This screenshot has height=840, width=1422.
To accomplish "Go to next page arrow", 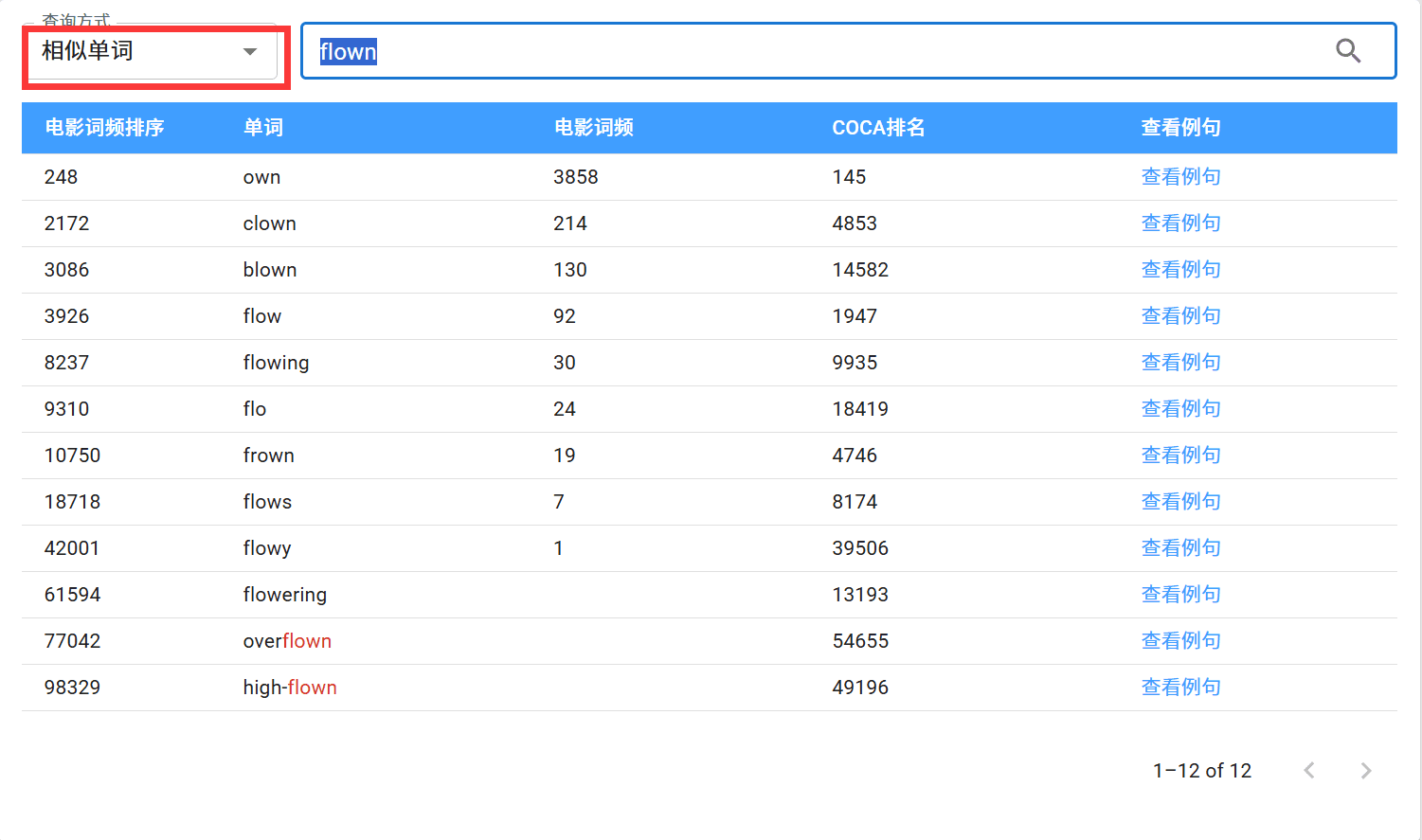I will 1365,771.
